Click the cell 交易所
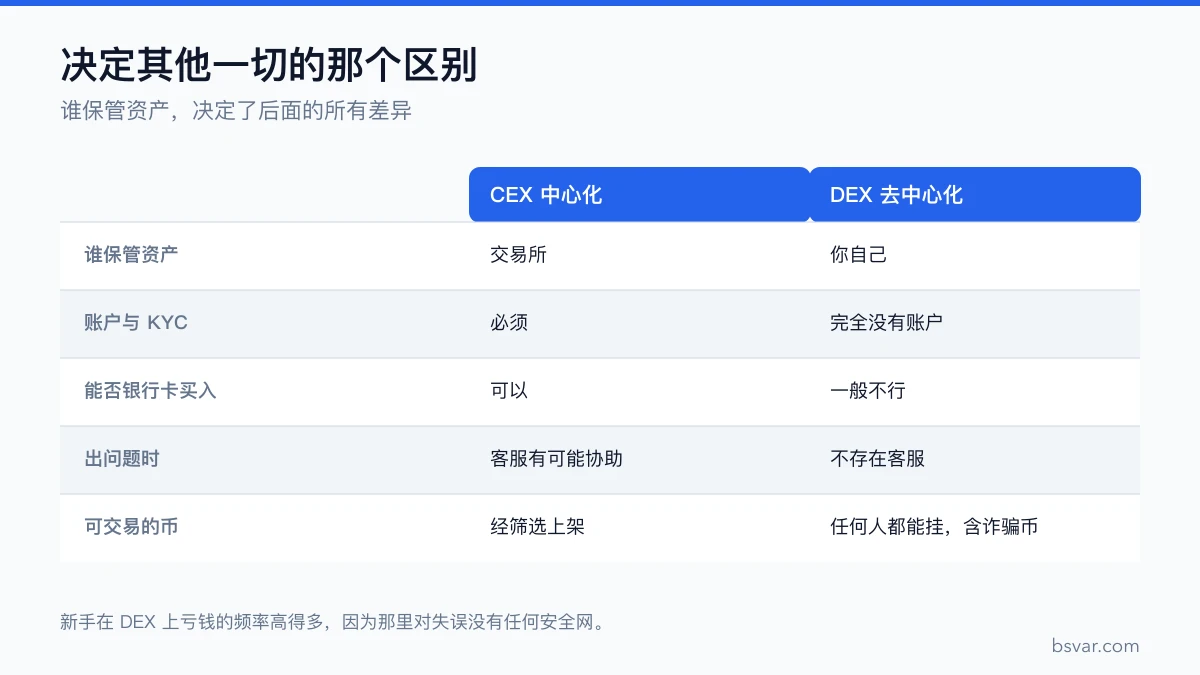1200x675 pixels. [x=518, y=255]
